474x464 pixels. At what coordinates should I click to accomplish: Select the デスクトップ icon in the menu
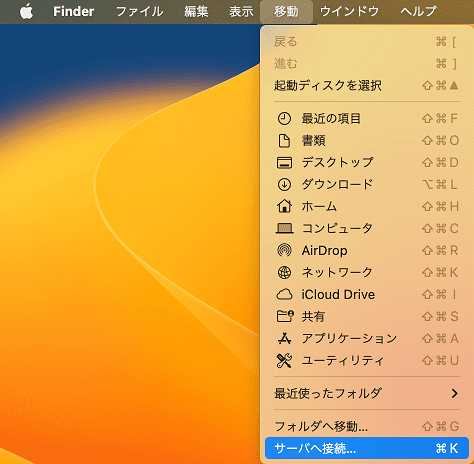click(284, 163)
